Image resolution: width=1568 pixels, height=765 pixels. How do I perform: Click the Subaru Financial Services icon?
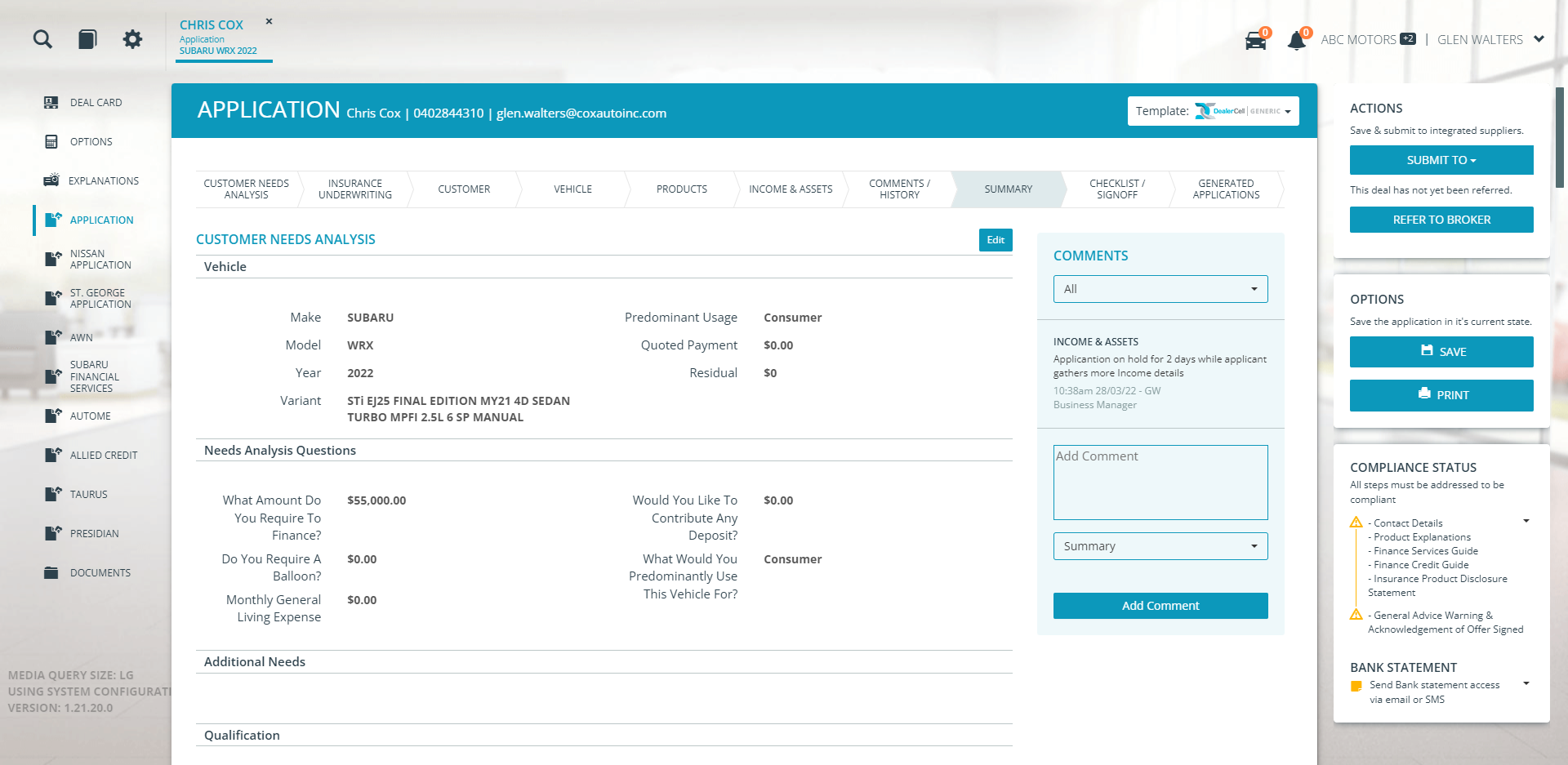[x=53, y=376]
